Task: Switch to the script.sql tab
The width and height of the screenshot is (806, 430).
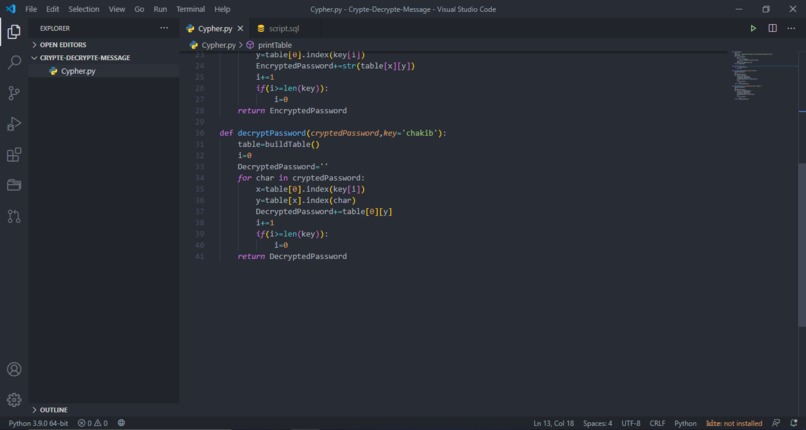Action: pyautogui.click(x=283, y=29)
